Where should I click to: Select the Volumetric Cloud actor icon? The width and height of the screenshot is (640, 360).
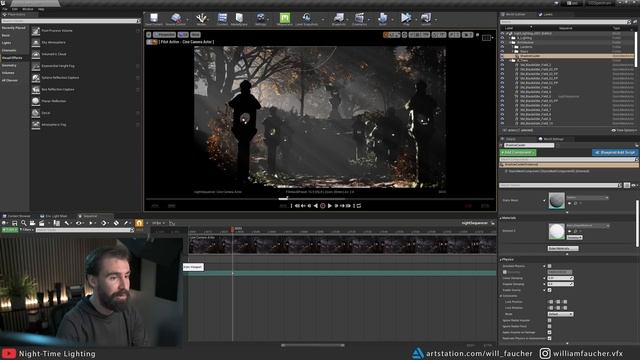click(36, 54)
